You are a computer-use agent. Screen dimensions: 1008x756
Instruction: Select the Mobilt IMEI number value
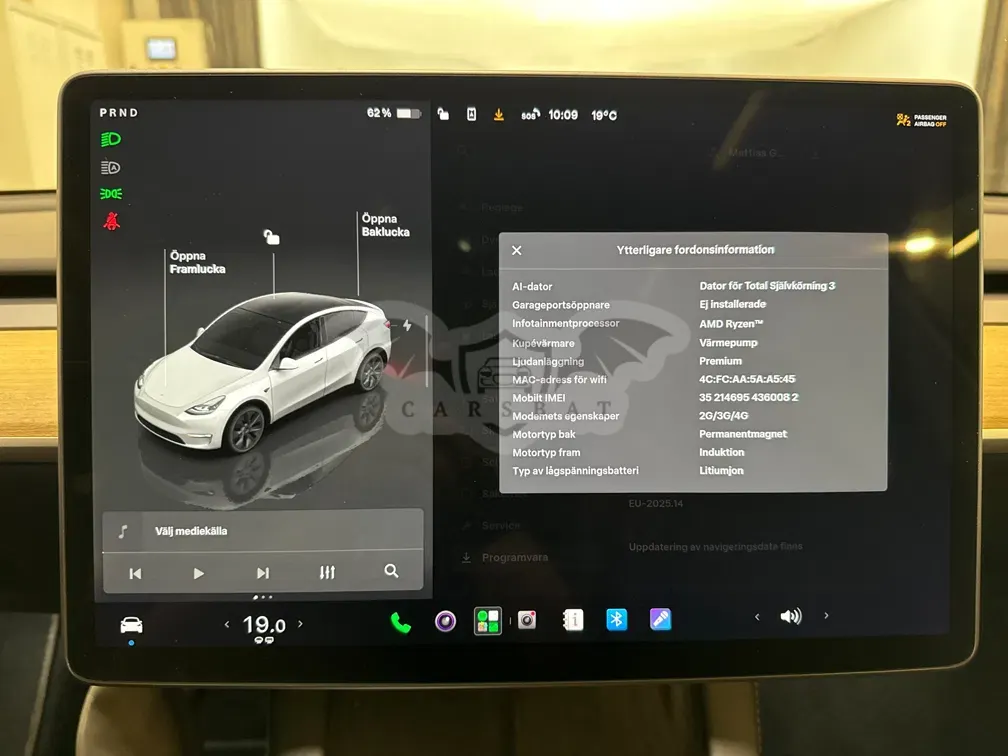click(x=748, y=397)
